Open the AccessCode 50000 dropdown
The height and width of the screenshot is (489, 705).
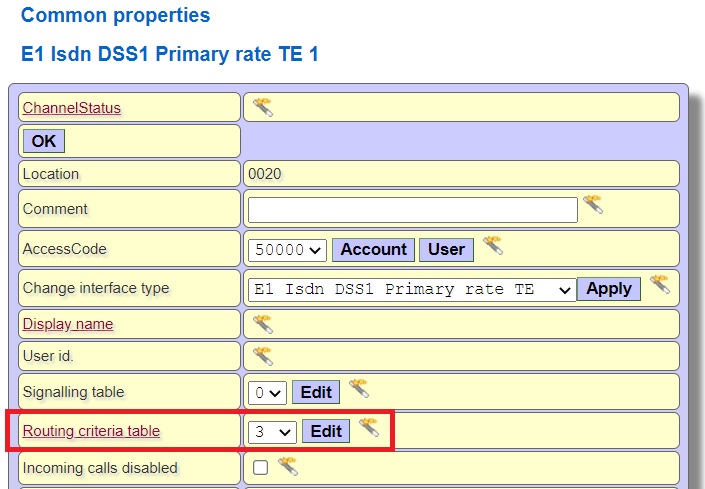(x=287, y=250)
